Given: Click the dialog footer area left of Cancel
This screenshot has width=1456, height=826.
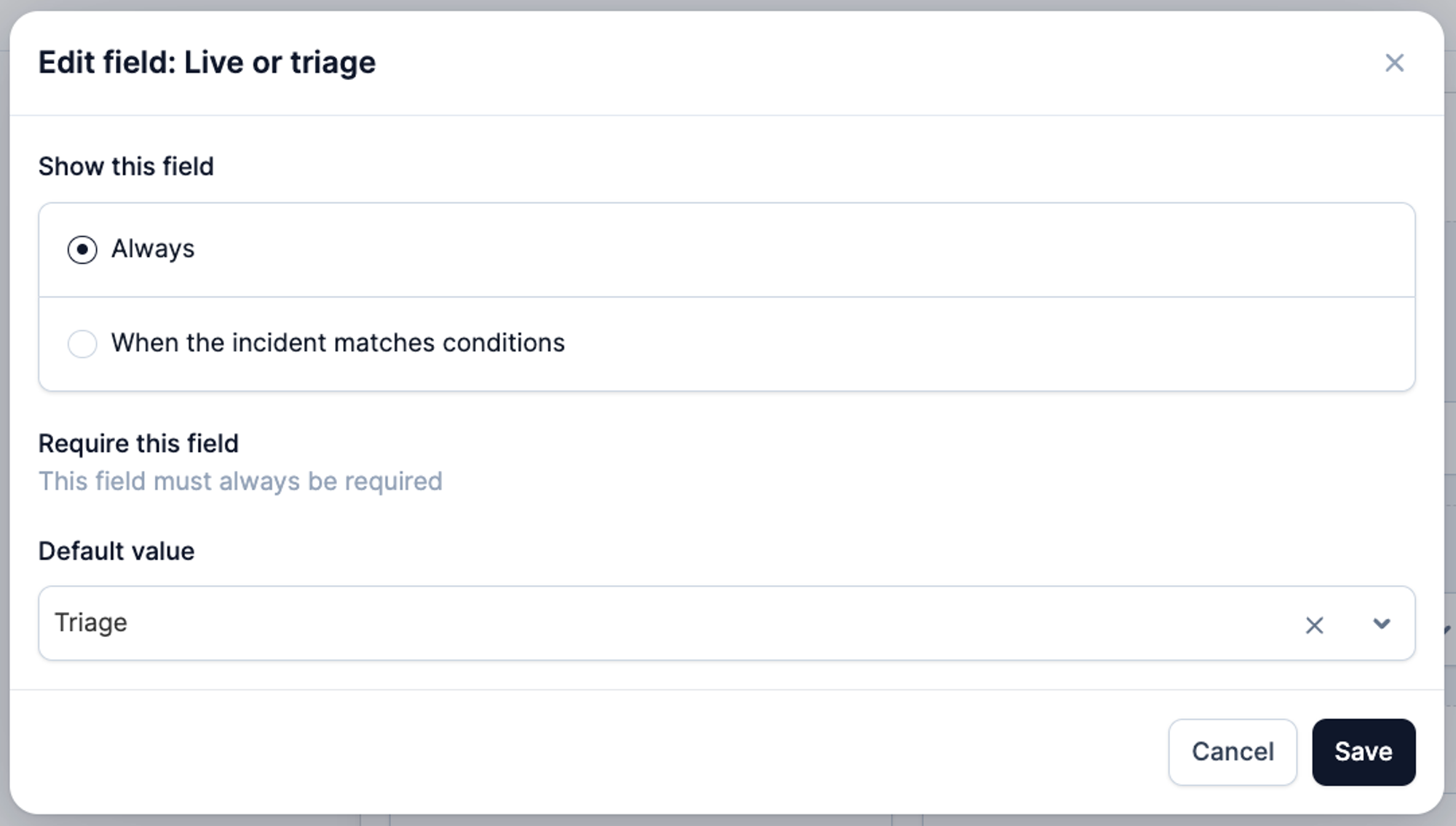Looking at the screenshot, I should pos(582,752).
